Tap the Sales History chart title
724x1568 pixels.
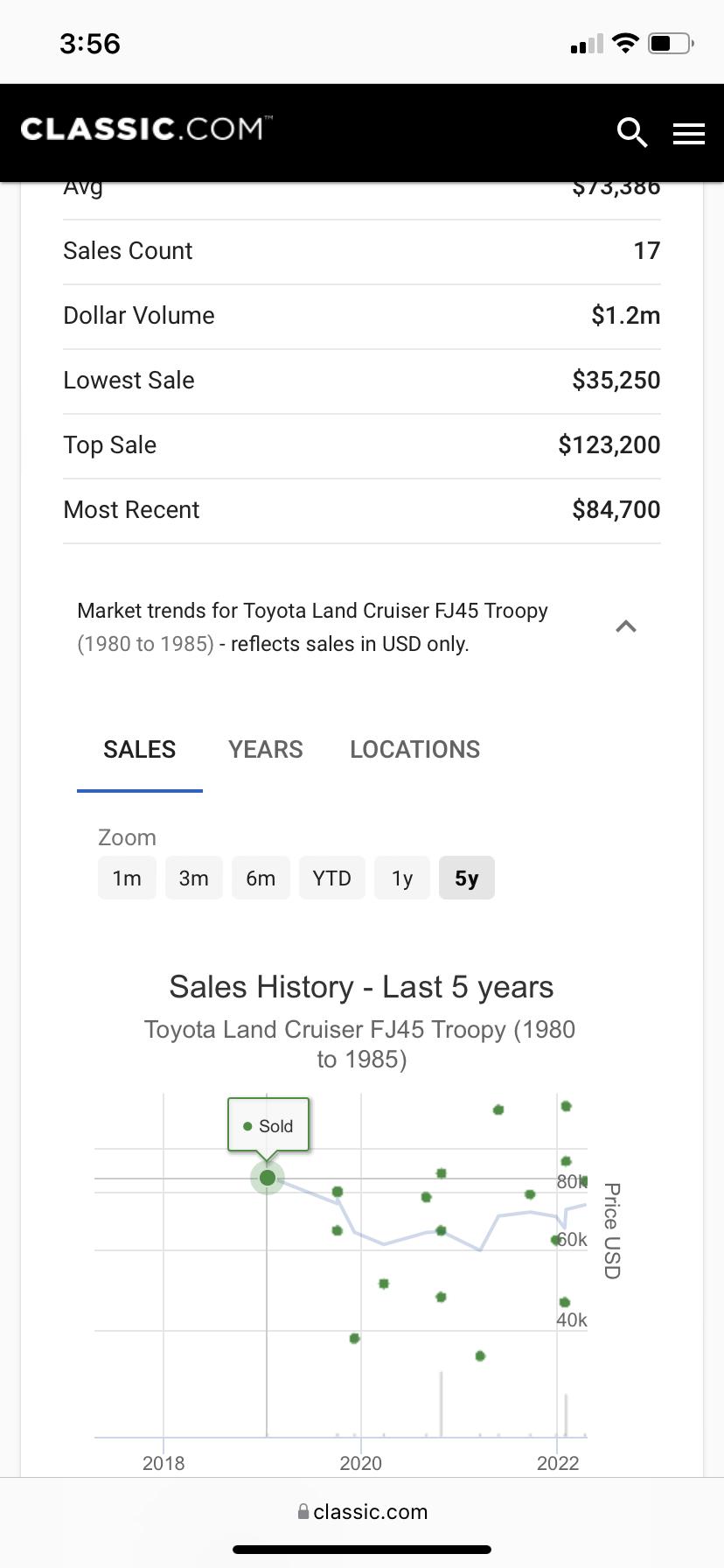point(361,987)
